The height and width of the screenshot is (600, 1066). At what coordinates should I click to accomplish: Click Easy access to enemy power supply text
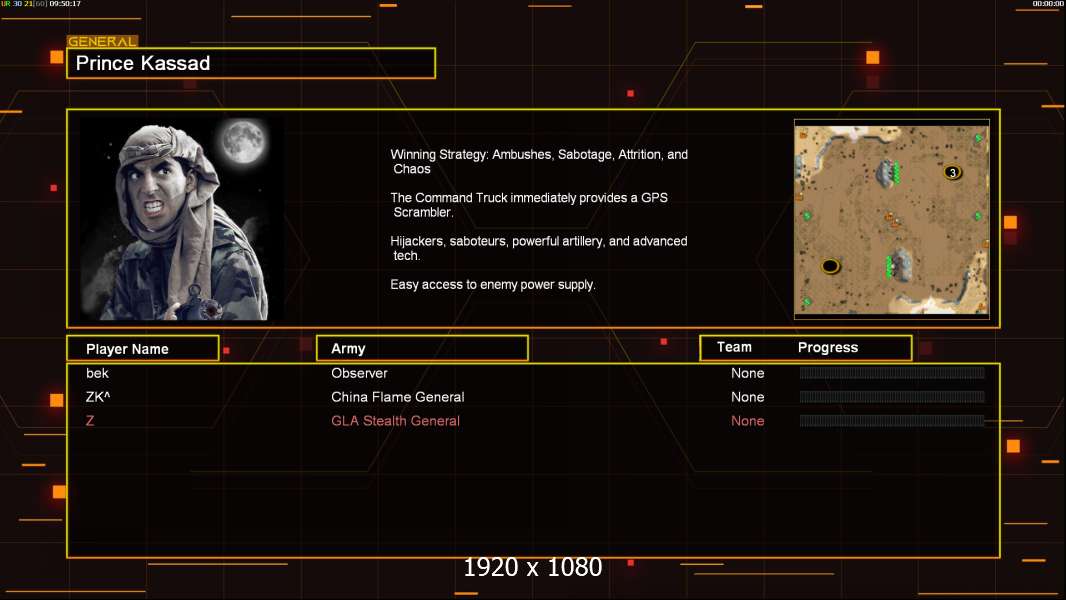coord(492,285)
